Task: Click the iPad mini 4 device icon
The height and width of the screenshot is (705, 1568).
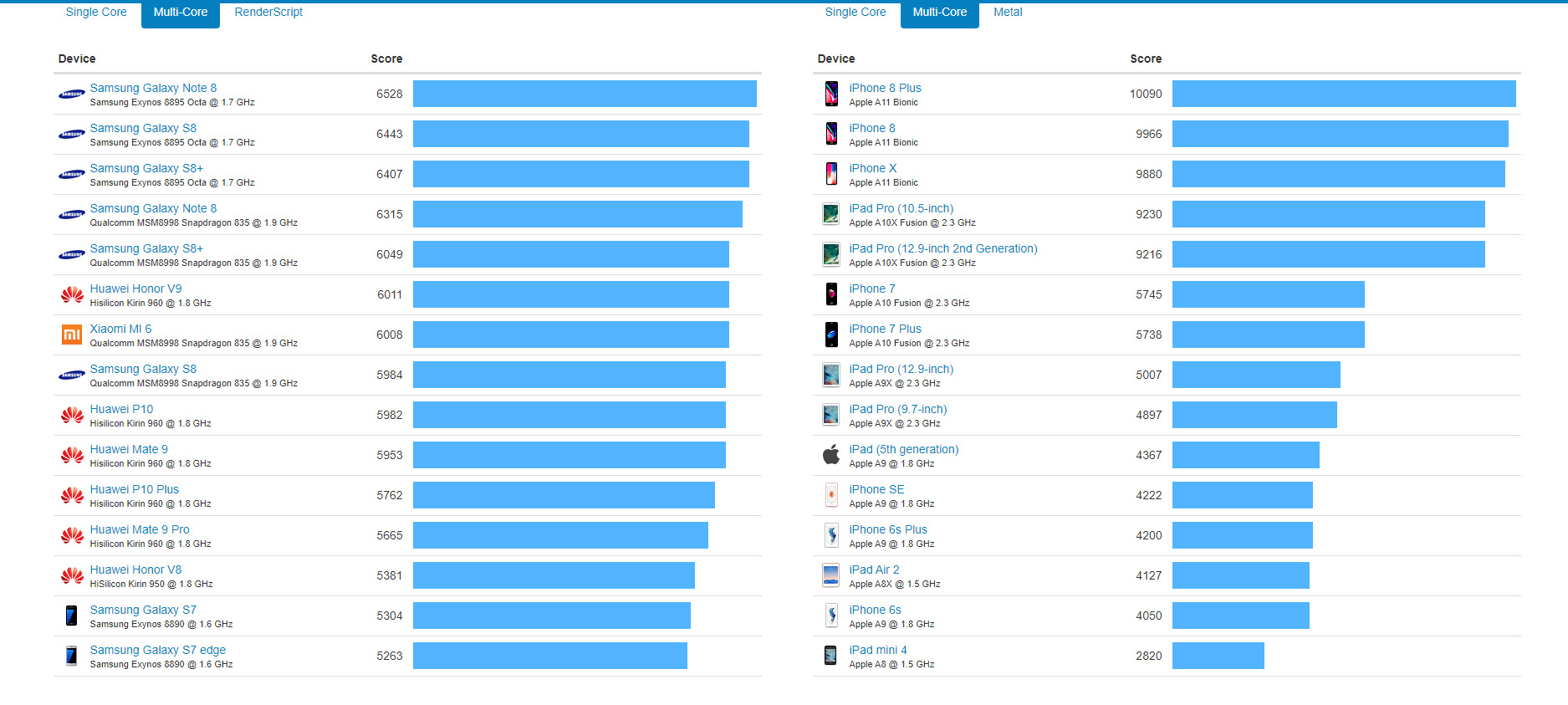Action: (x=831, y=656)
